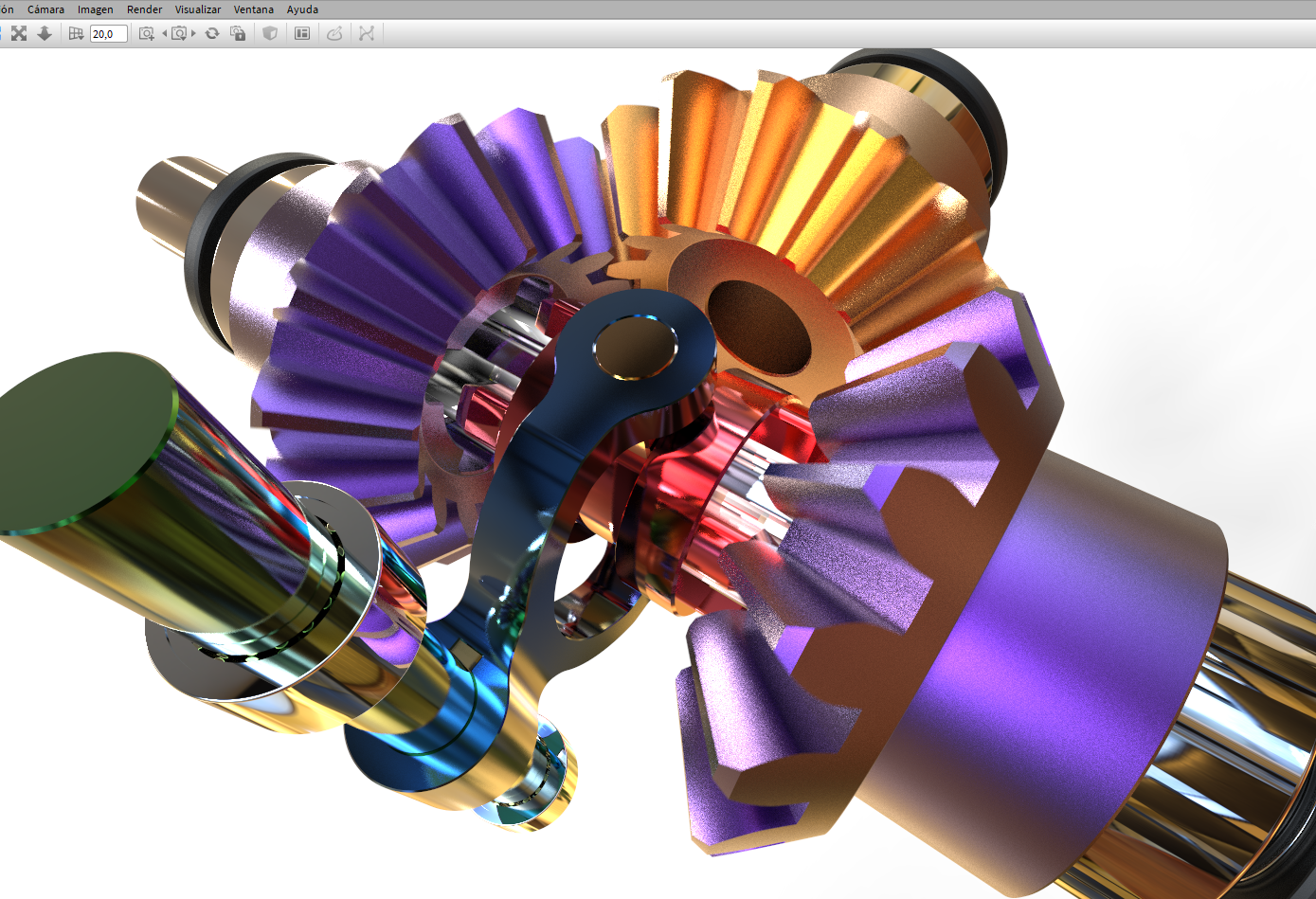This screenshot has height=899, width=1316.
Task: Go to the previous camera arrow
Action: (x=164, y=33)
